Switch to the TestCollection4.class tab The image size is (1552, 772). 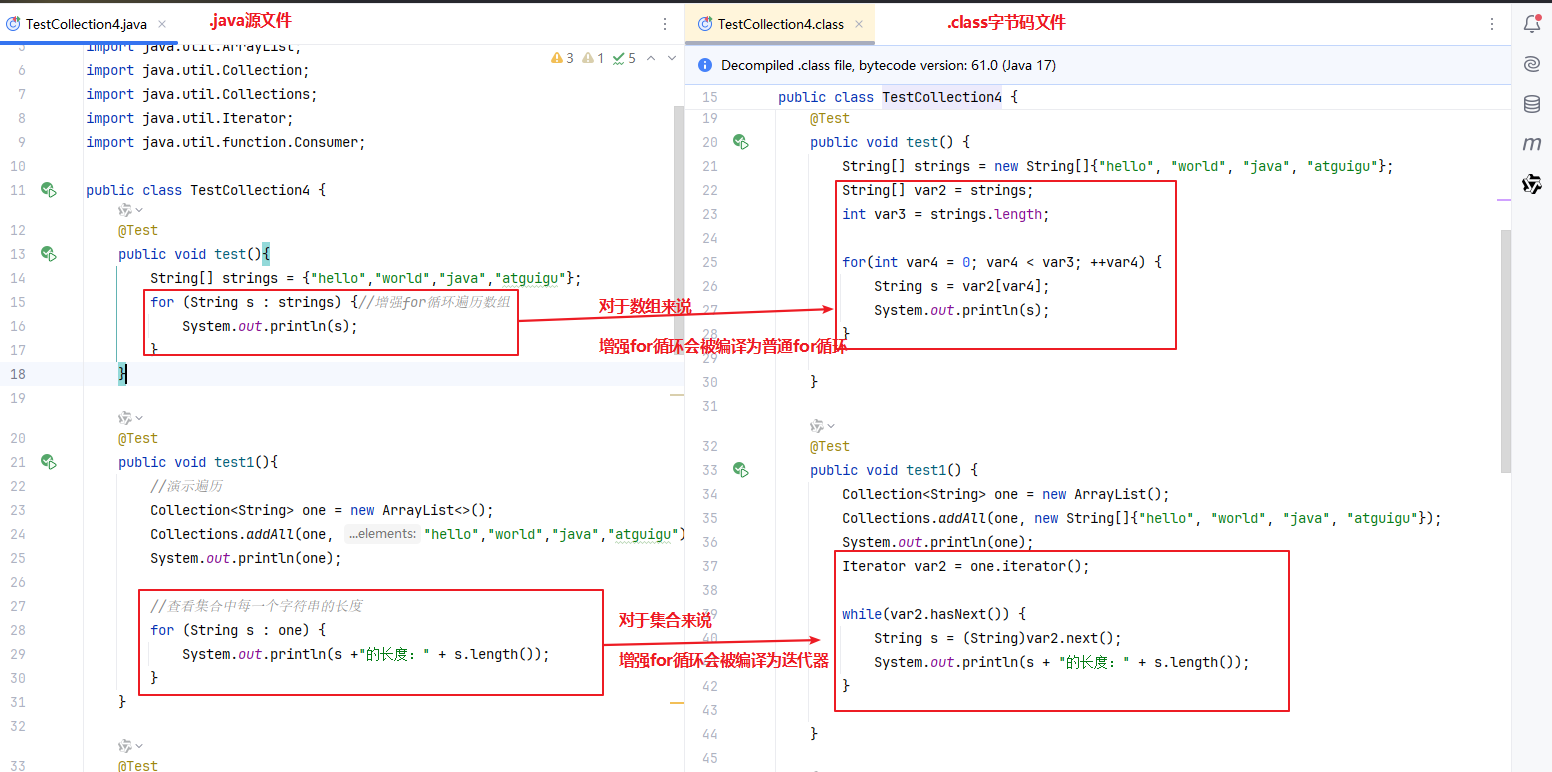pyautogui.click(x=780, y=24)
